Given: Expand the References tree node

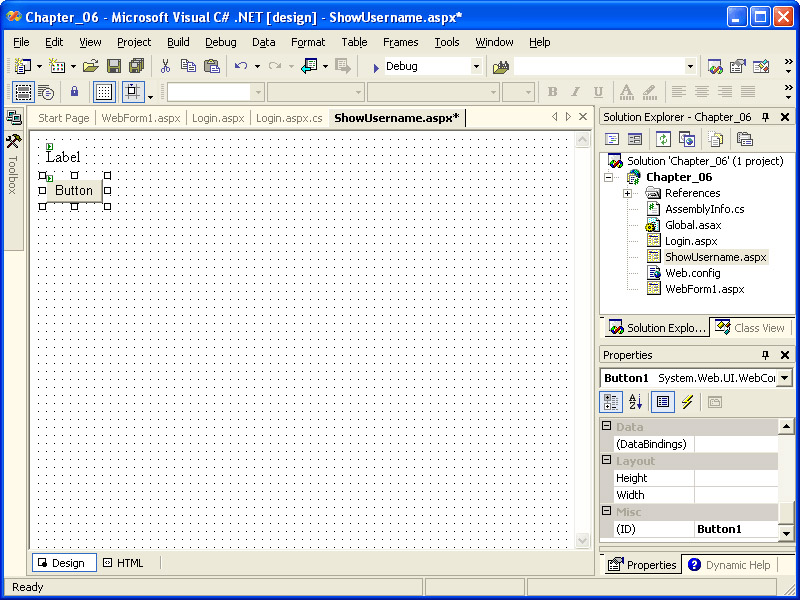Looking at the screenshot, I should pyautogui.click(x=627, y=193).
